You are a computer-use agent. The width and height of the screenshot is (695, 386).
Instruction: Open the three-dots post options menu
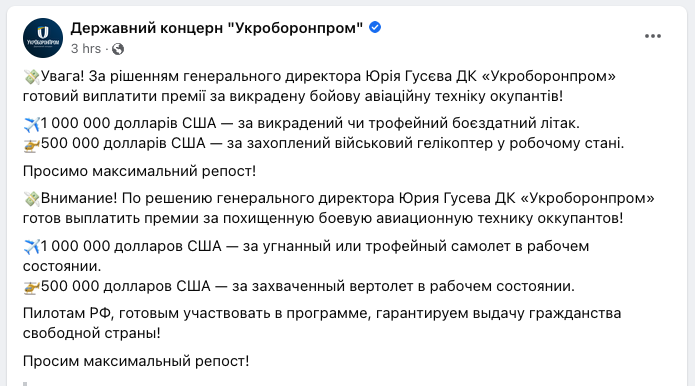[652, 36]
